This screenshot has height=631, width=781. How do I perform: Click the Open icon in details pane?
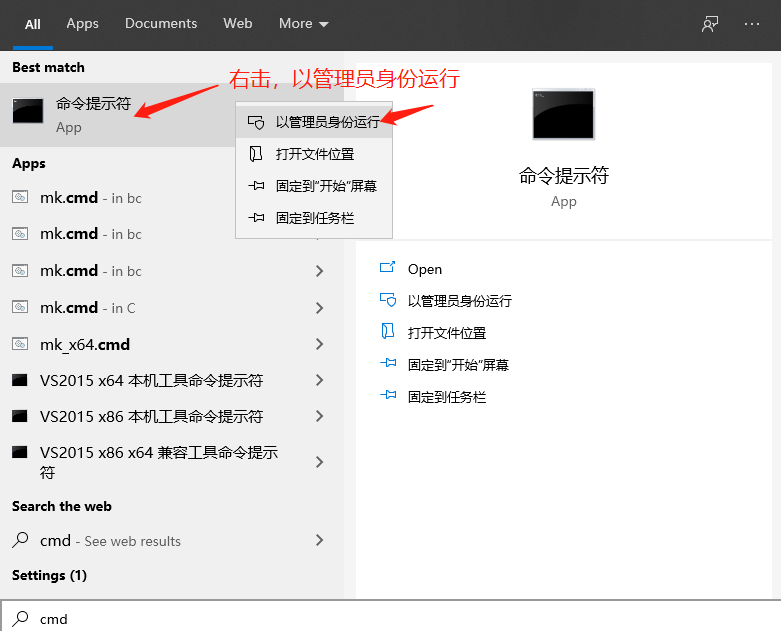(388, 267)
